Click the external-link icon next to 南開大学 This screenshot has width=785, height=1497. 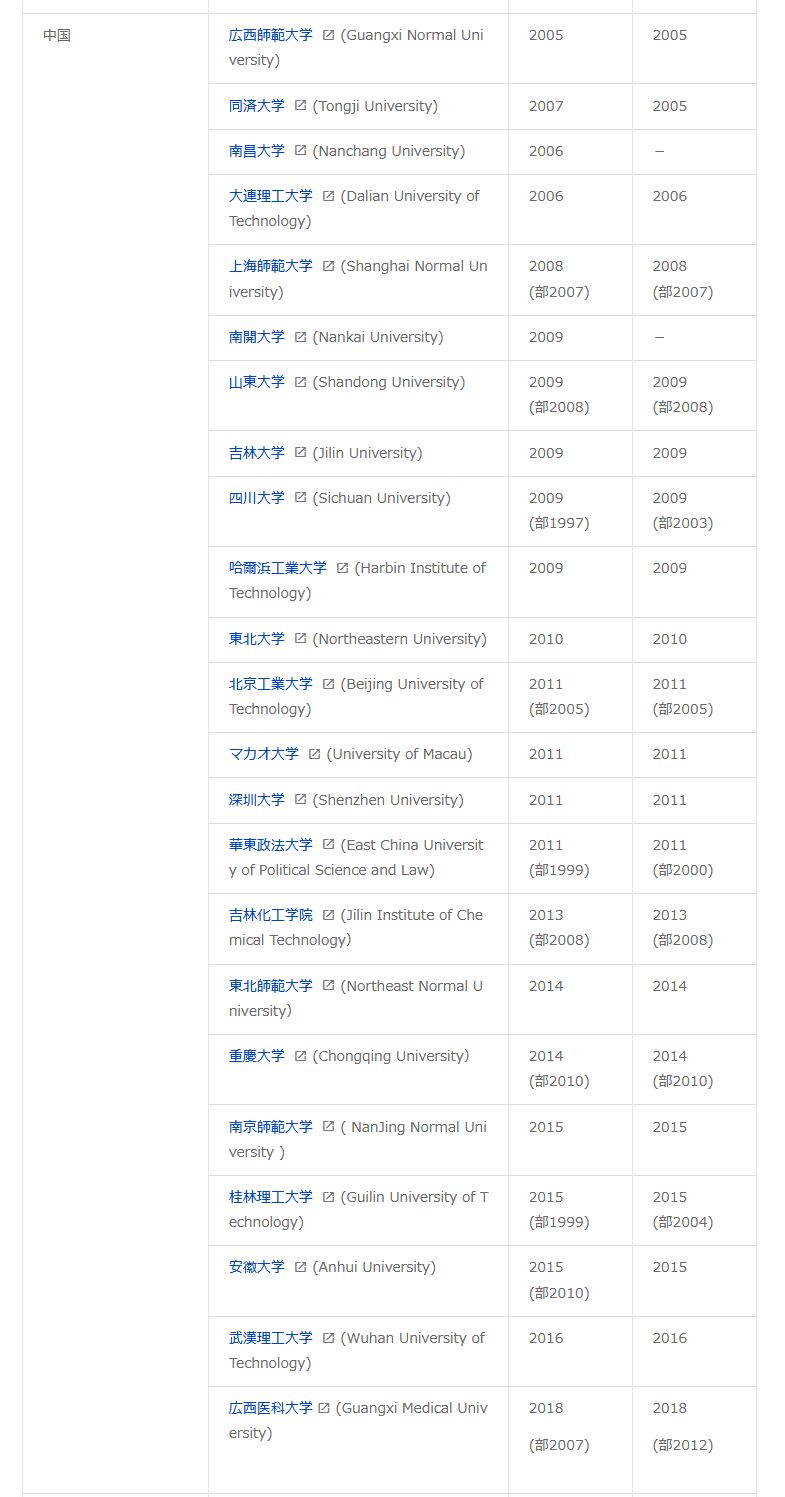pos(300,337)
